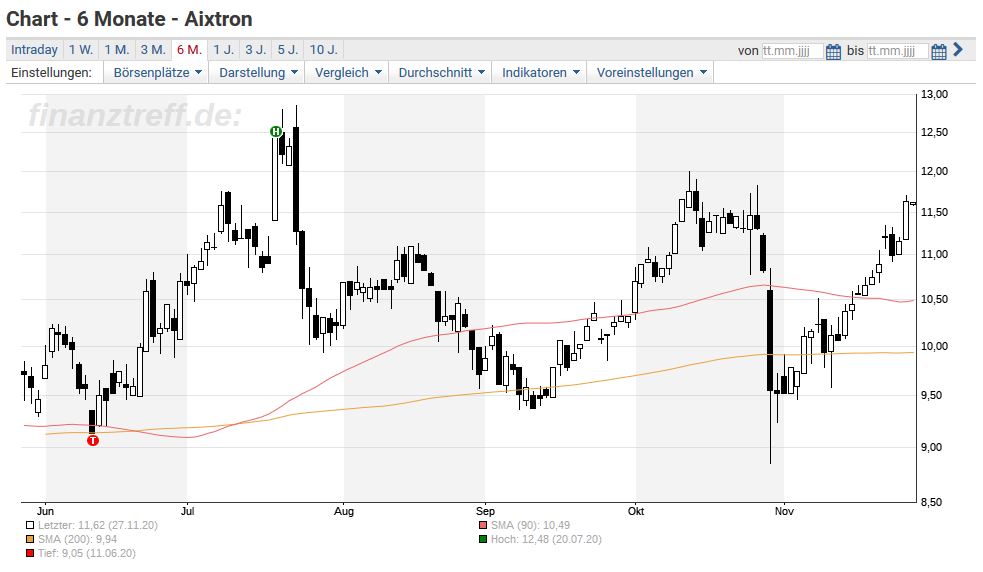983x572 pixels.
Task: Click the 11,50 price axis label
Action: tap(934, 213)
